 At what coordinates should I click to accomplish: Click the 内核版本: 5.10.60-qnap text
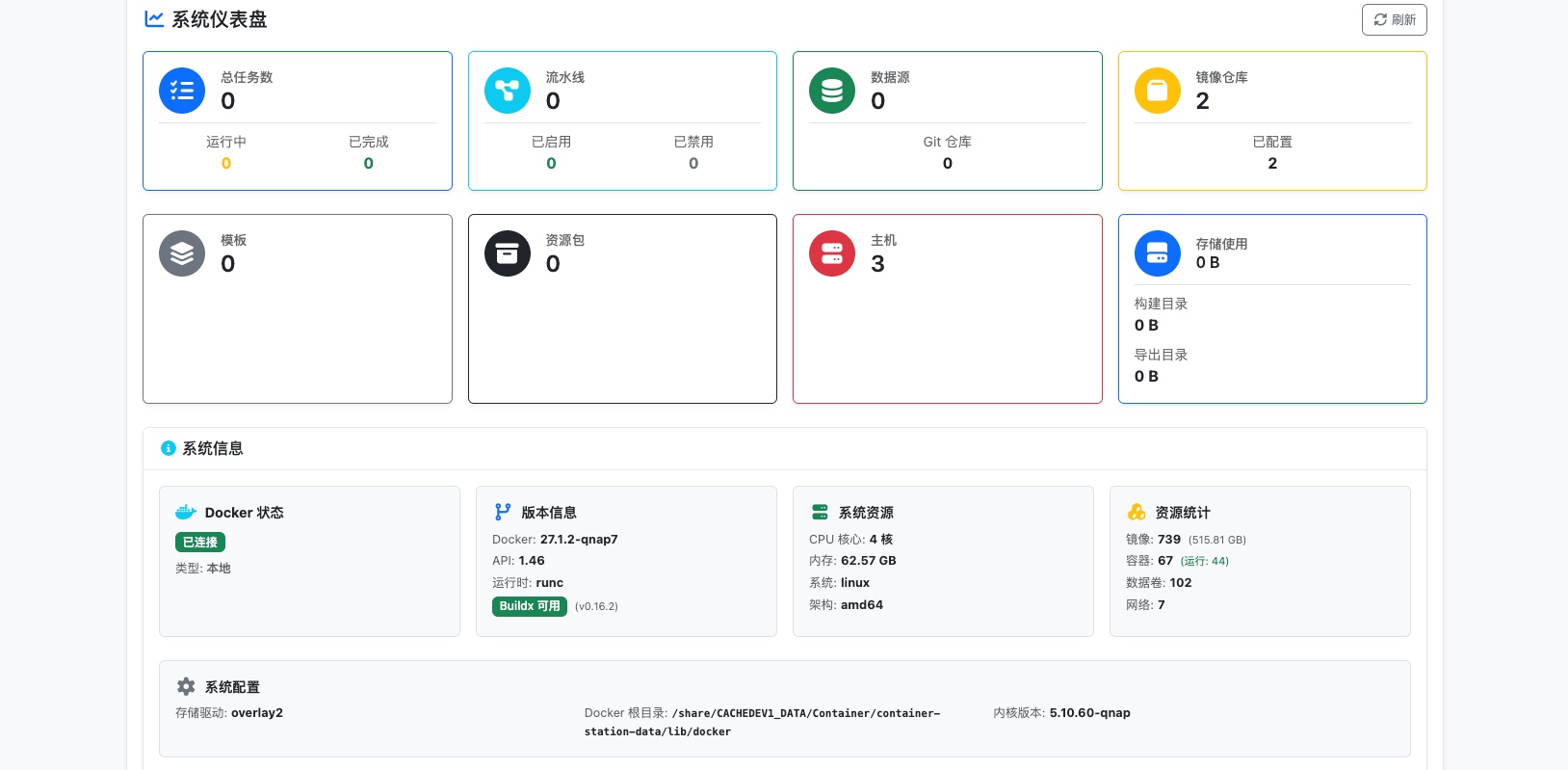[x=1061, y=713]
